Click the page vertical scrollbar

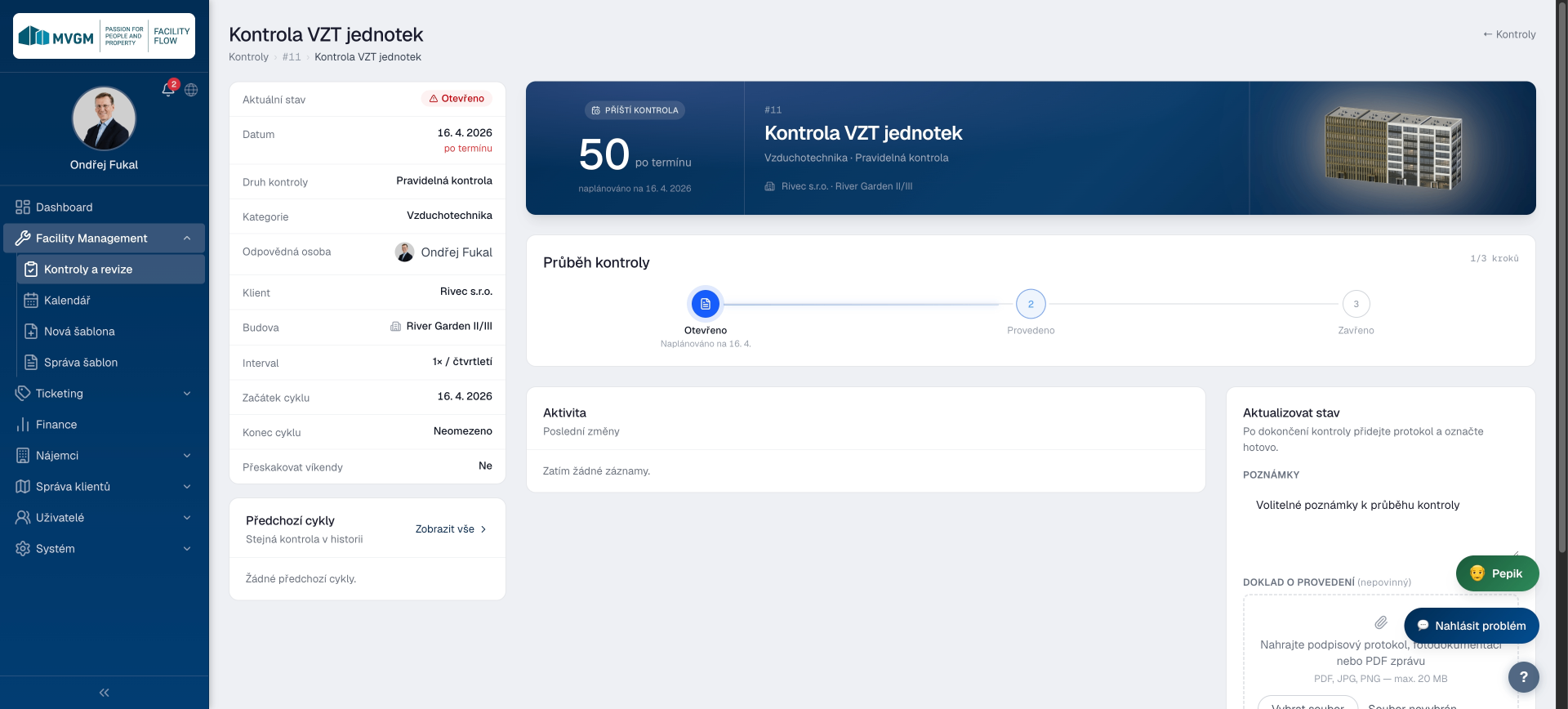(1562, 278)
